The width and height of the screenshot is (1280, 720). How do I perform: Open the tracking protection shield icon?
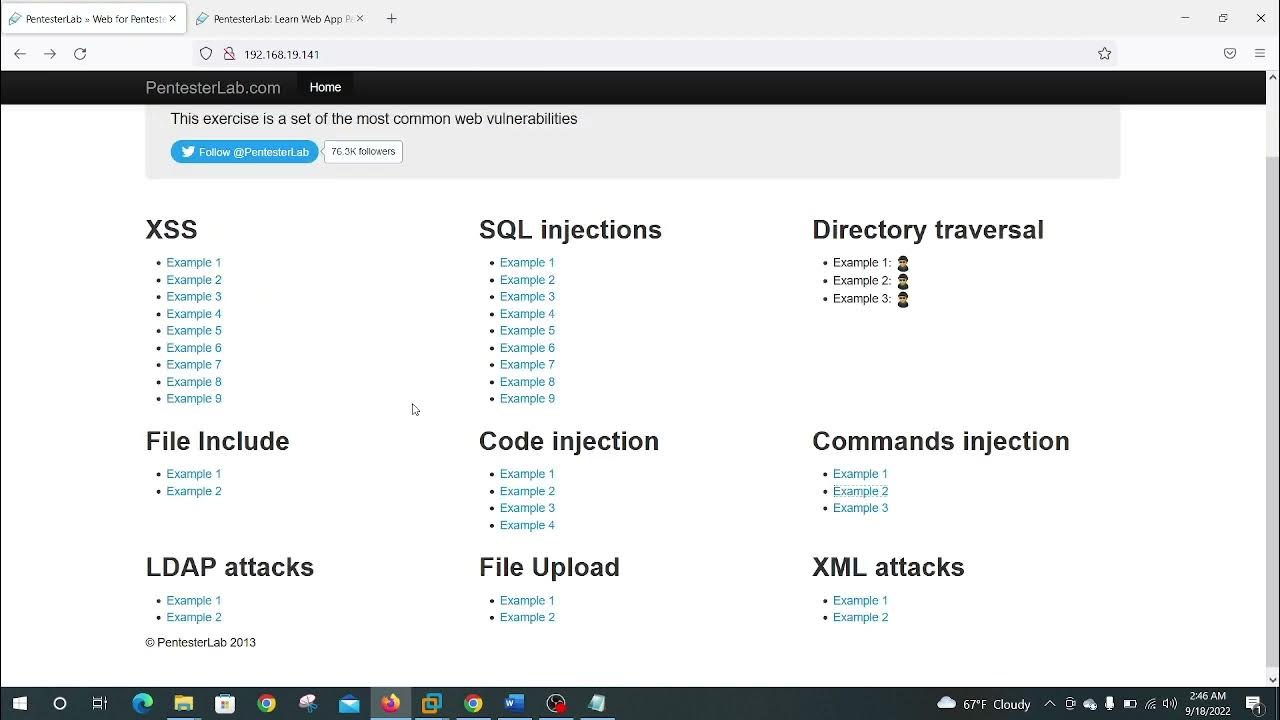coord(206,54)
